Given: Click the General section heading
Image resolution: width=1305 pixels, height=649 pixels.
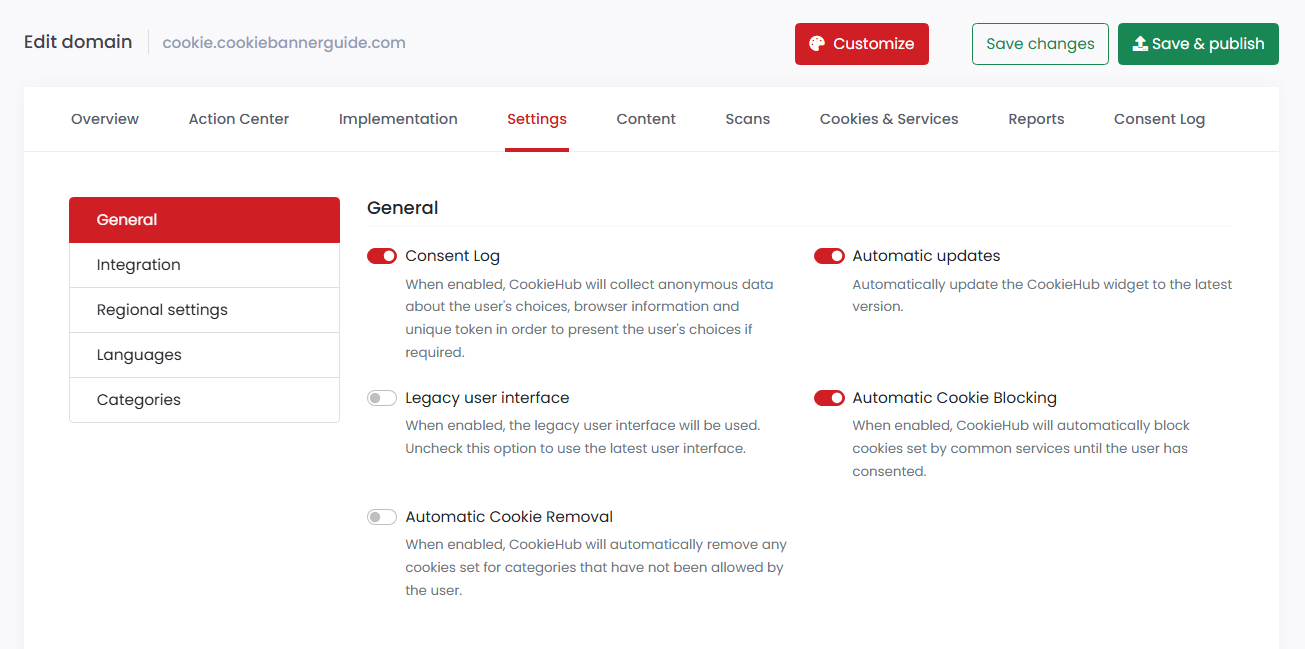Looking at the screenshot, I should click(403, 208).
